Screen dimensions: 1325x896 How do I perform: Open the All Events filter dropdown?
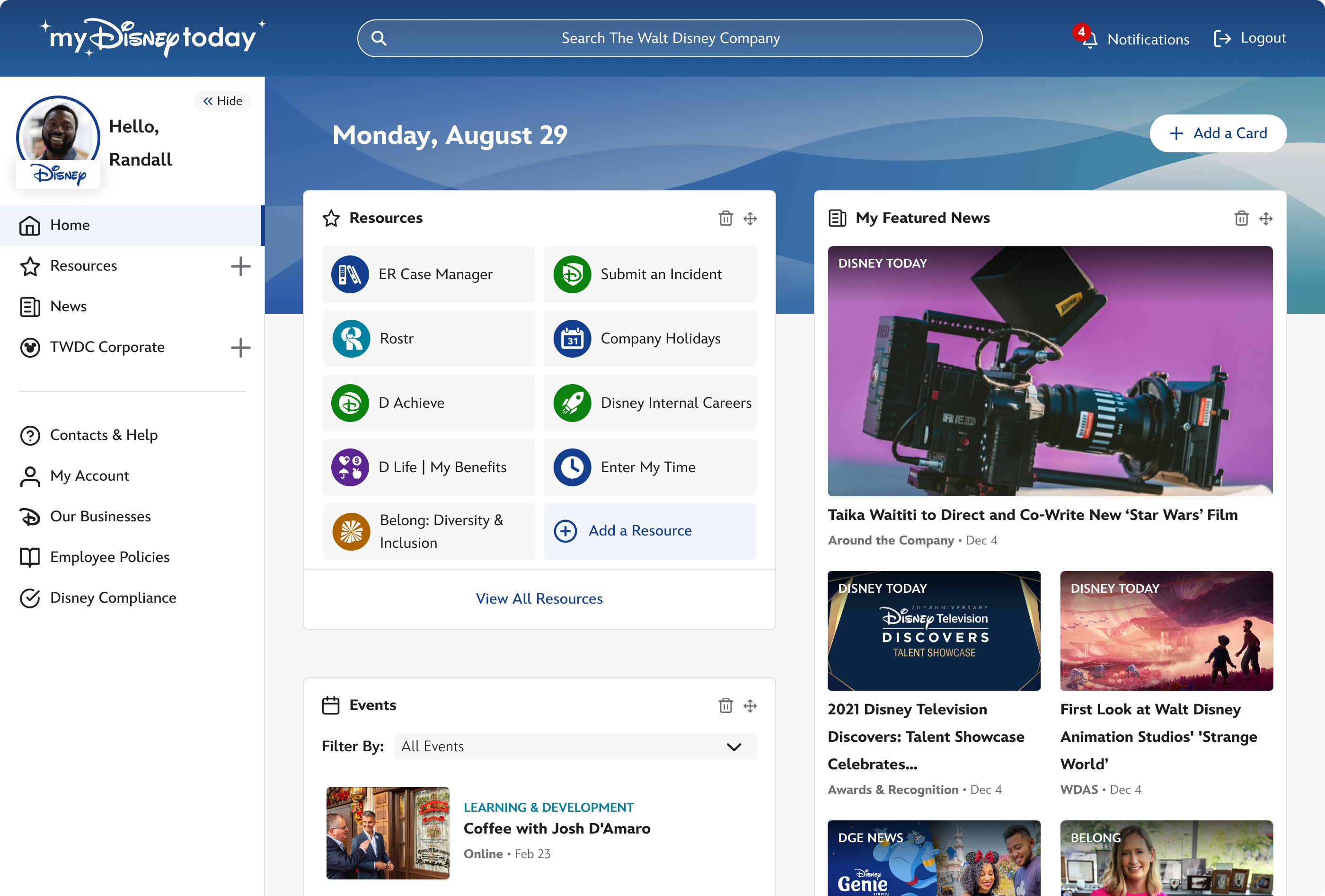click(574, 747)
